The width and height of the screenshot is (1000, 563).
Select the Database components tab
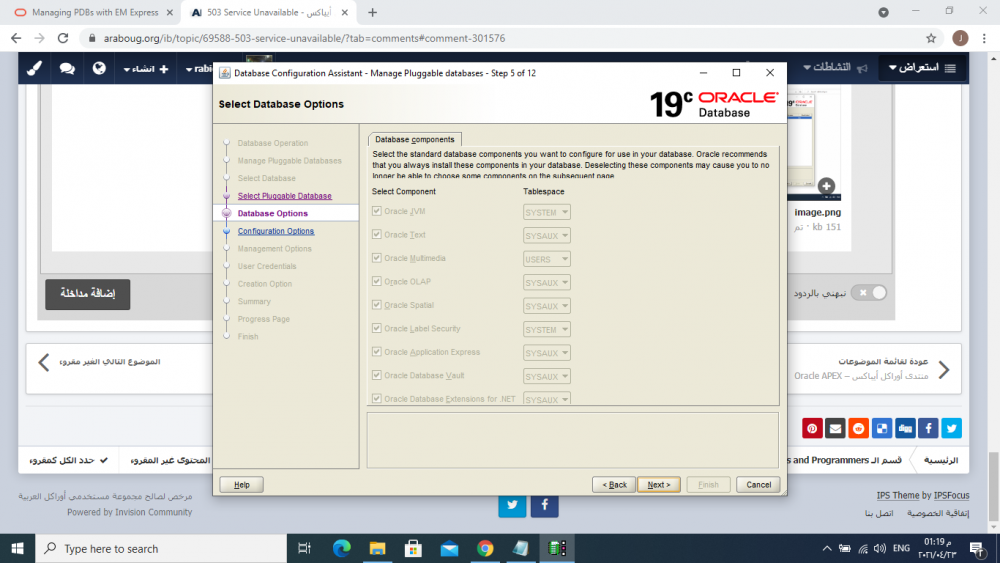point(415,139)
